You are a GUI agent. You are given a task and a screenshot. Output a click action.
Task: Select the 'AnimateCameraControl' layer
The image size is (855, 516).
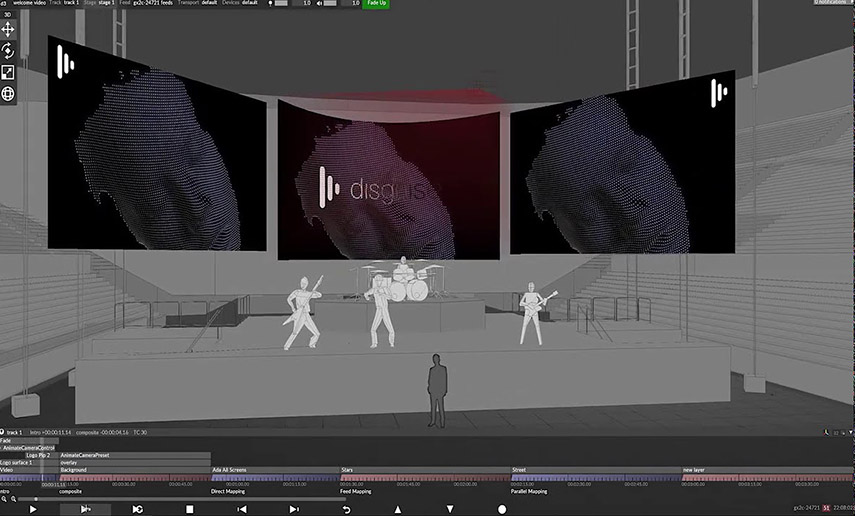29,448
